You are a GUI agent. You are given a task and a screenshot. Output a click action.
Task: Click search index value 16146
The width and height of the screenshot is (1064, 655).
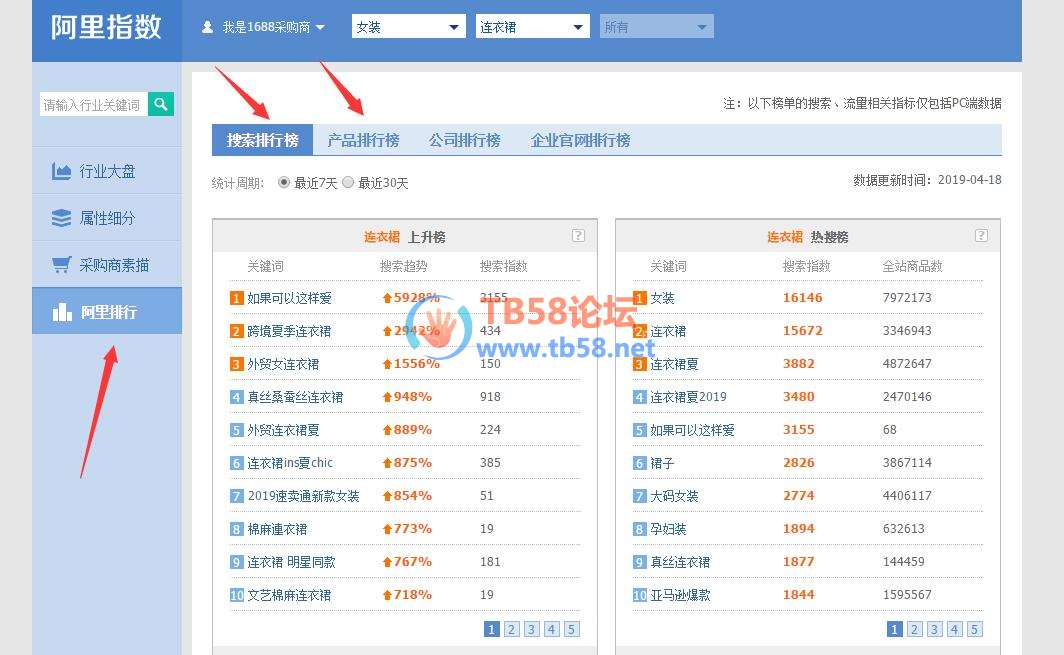(x=802, y=297)
